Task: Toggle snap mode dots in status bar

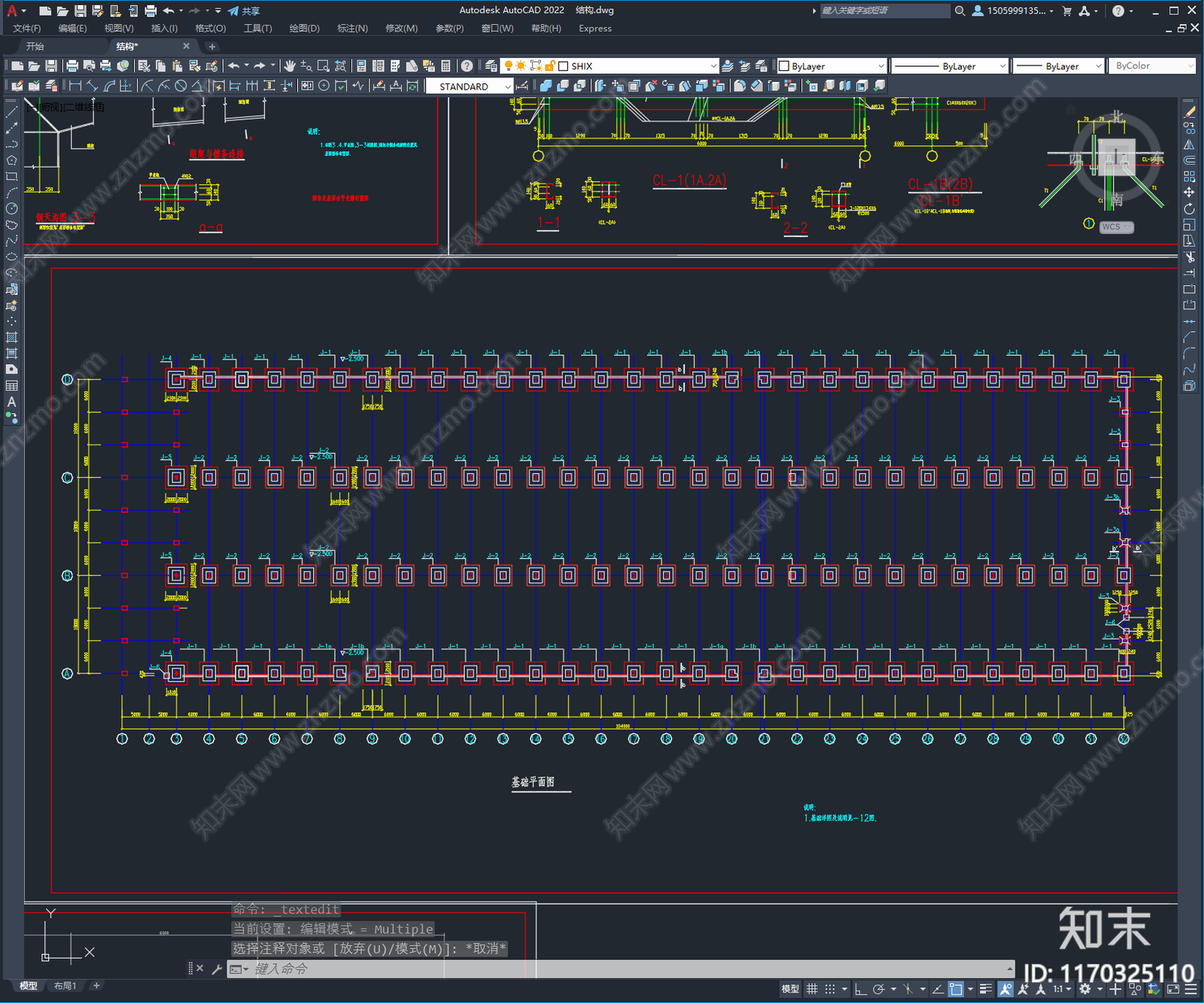Action: [x=829, y=989]
